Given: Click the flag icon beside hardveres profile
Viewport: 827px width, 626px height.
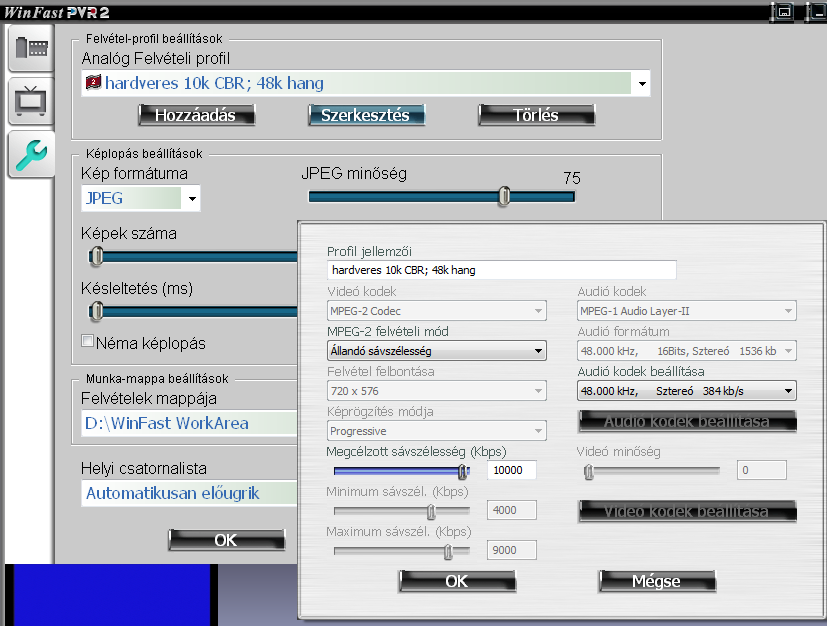Looking at the screenshot, I should [93, 83].
